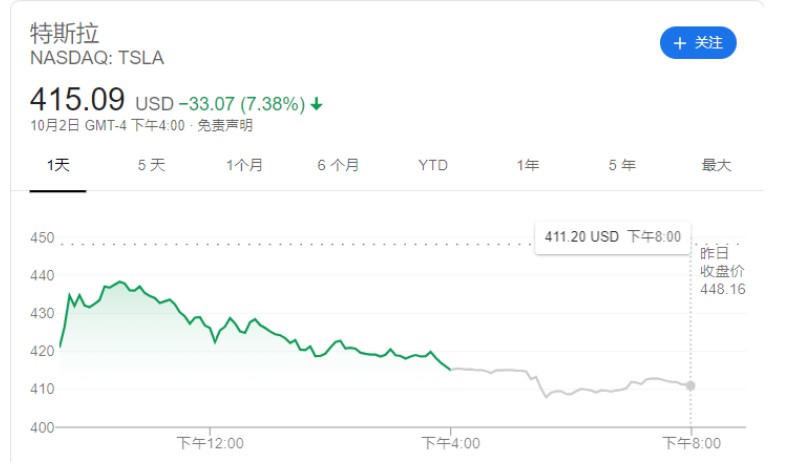Select the 1天 tab
The height and width of the screenshot is (472, 796).
pos(58,166)
